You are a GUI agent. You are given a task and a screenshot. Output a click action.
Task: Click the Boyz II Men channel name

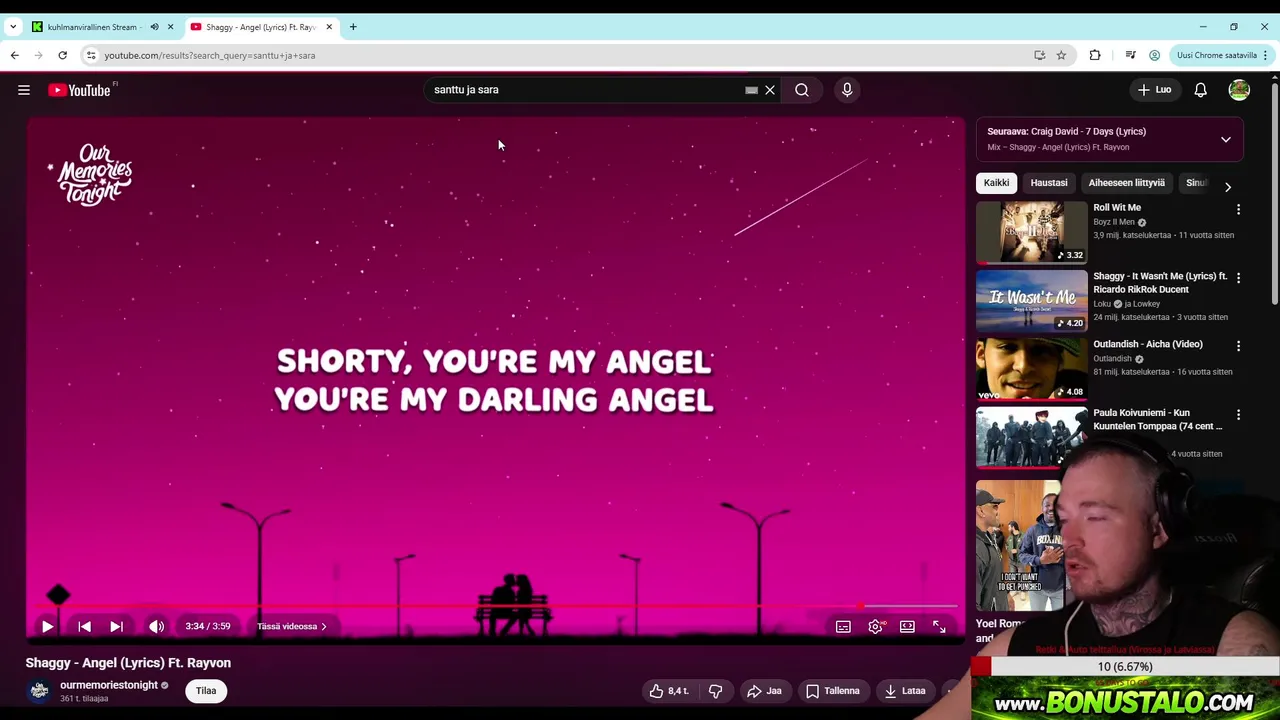click(x=1113, y=222)
